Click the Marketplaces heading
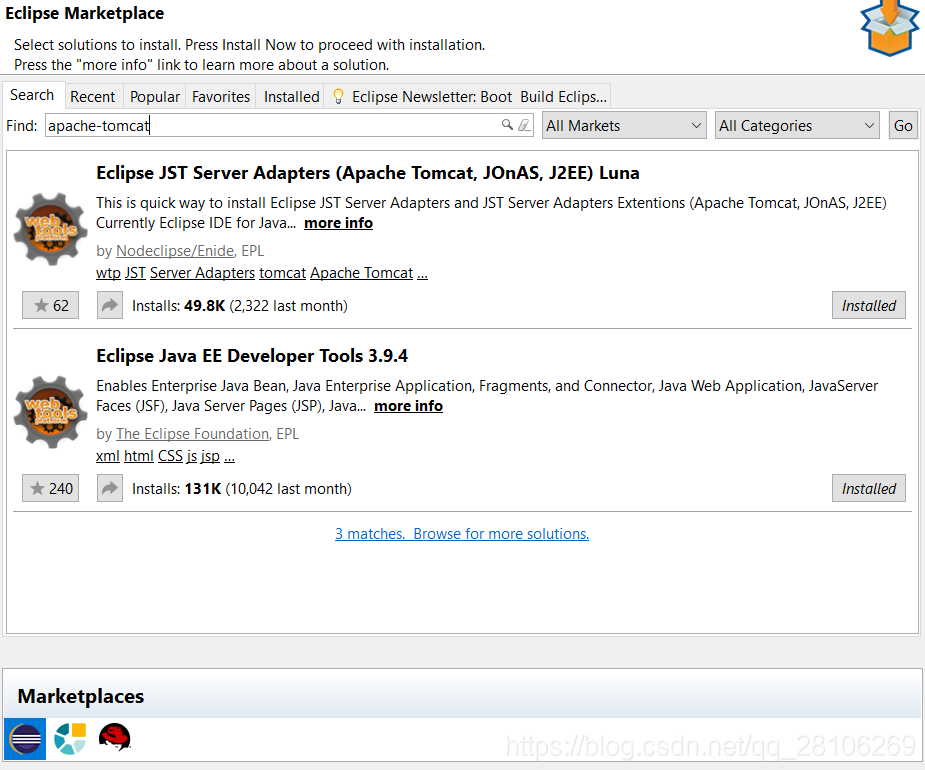The width and height of the screenshot is (925, 770). (81, 696)
